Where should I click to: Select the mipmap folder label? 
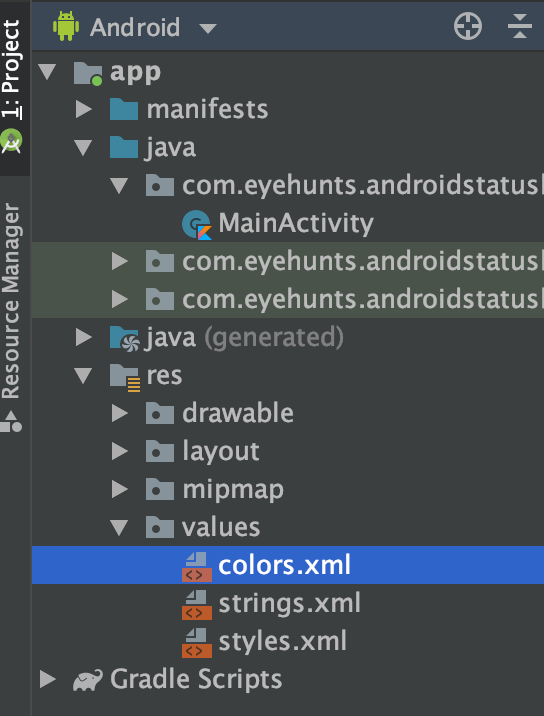(233, 490)
